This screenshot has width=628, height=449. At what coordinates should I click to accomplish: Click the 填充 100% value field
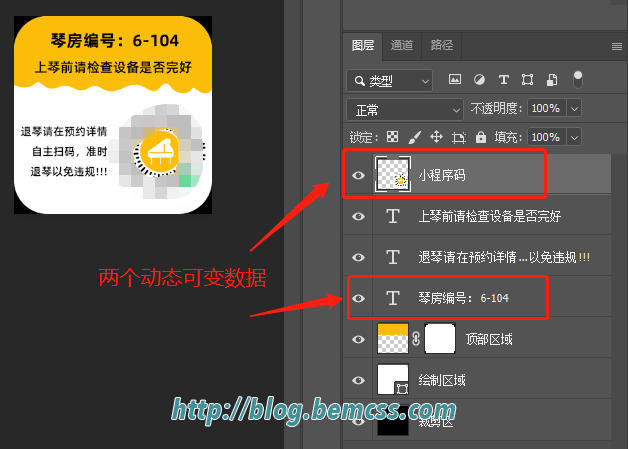point(545,137)
